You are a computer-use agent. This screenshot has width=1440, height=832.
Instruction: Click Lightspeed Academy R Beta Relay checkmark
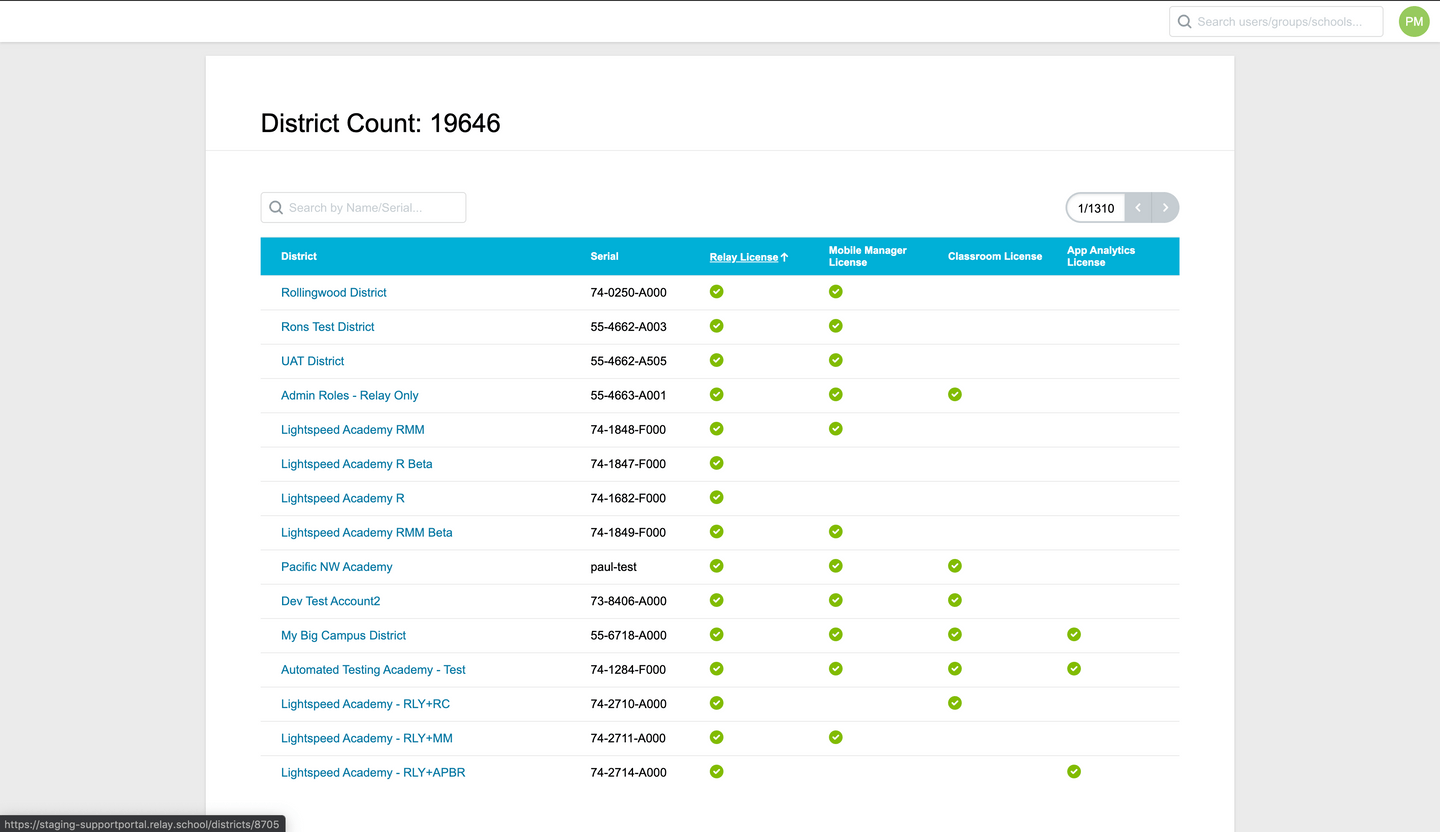coord(716,463)
